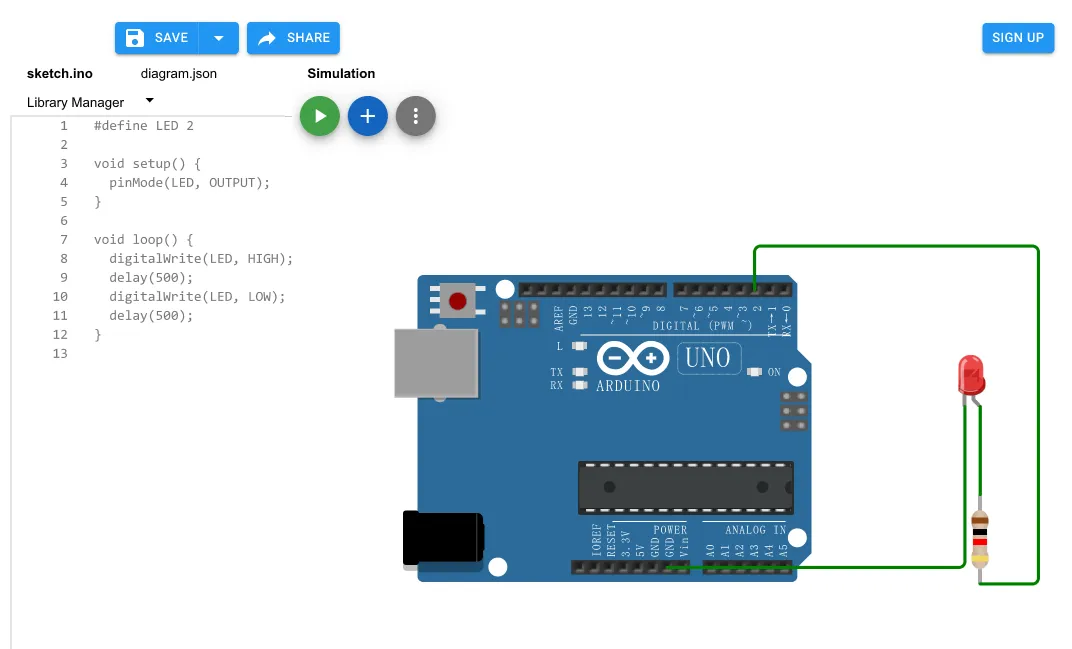This screenshot has width=1072, height=649.
Task: Click the 'DIGITAL (PWM ~)' label on the board
Action: [702, 326]
